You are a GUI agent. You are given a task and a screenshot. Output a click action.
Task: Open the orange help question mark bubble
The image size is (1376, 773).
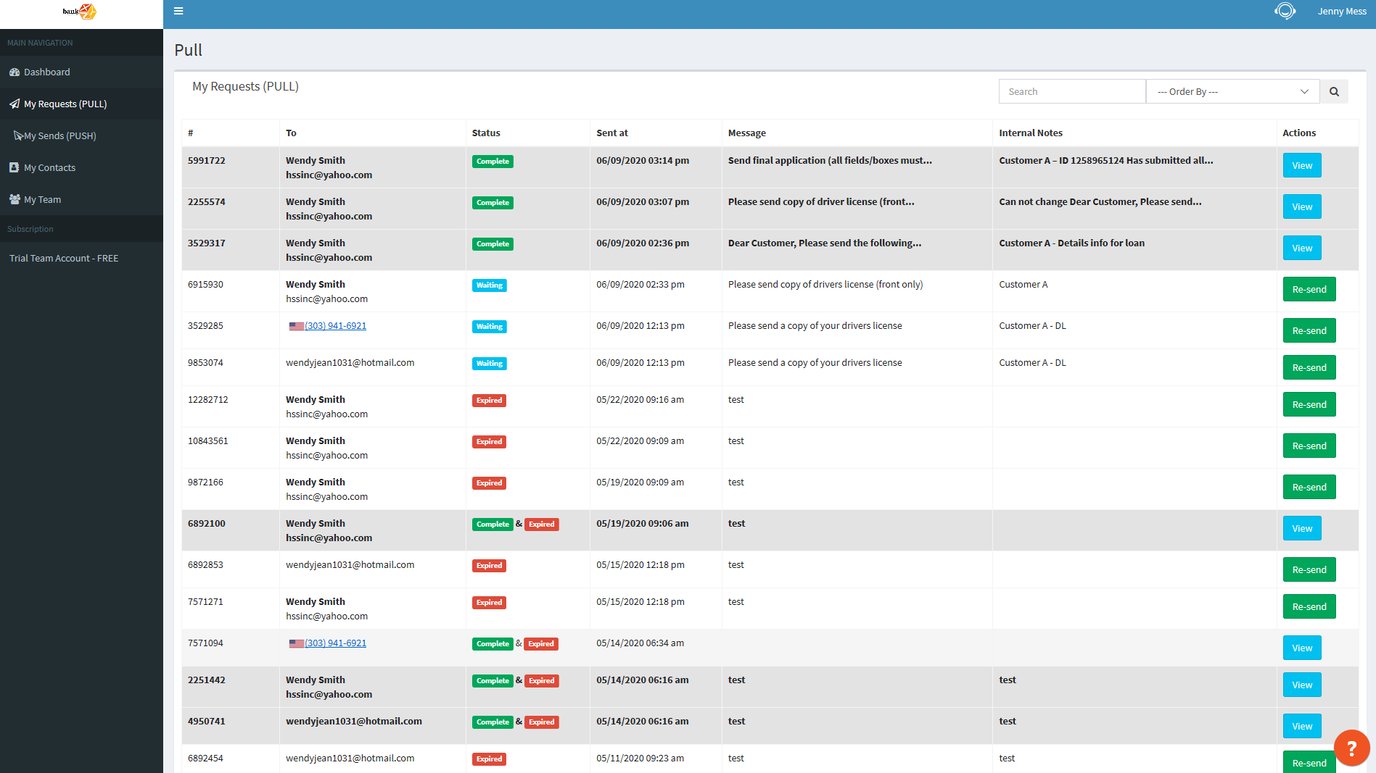click(1351, 747)
